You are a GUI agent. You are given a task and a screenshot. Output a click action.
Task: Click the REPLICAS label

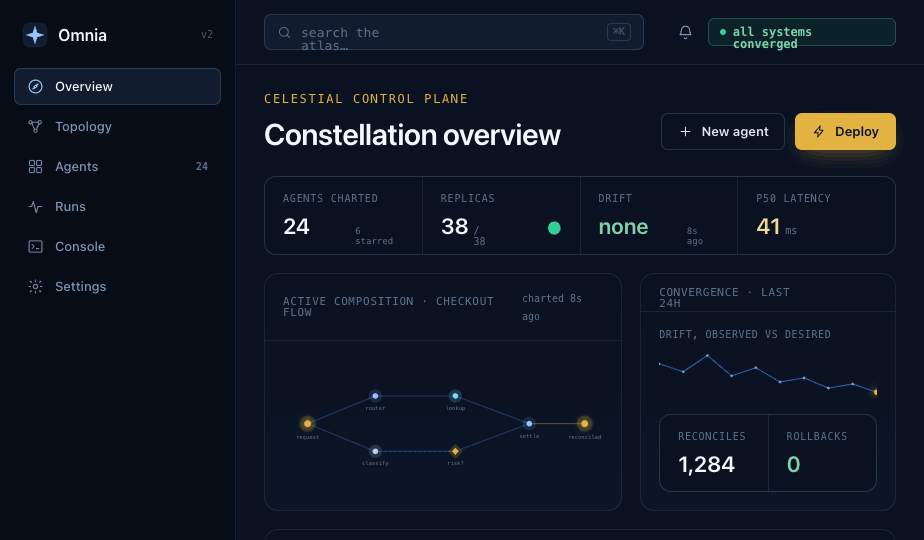point(467,199)
